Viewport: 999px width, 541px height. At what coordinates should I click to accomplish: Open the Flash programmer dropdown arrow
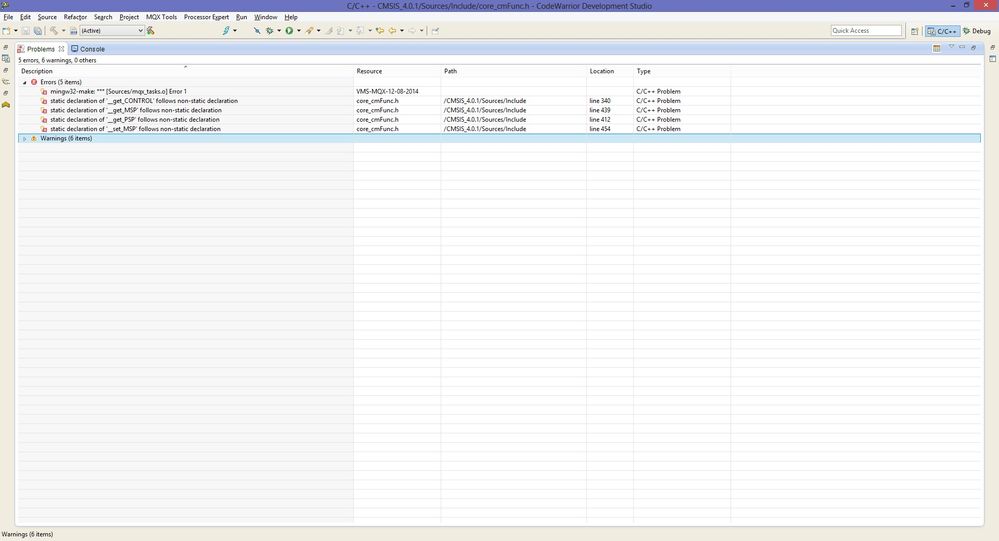click(x=235, y=31)
